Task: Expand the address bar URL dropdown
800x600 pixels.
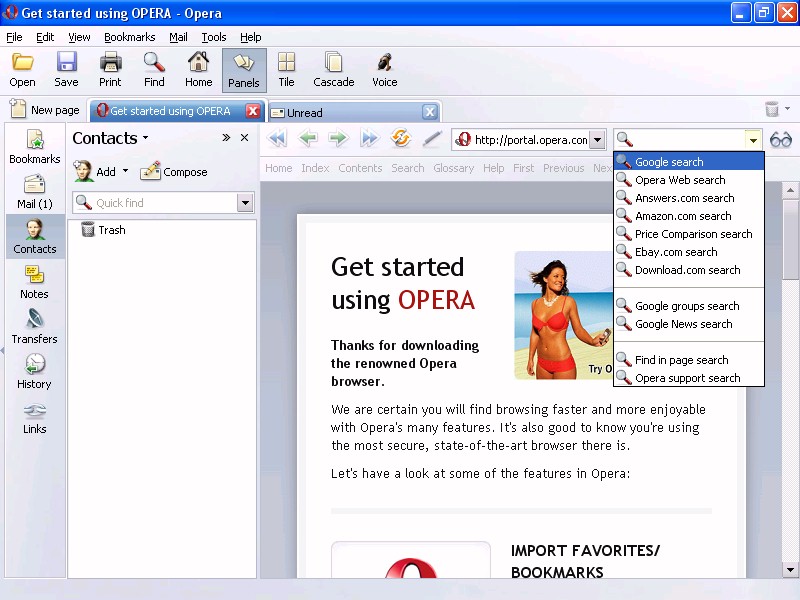Action: [x=597, y=140]
